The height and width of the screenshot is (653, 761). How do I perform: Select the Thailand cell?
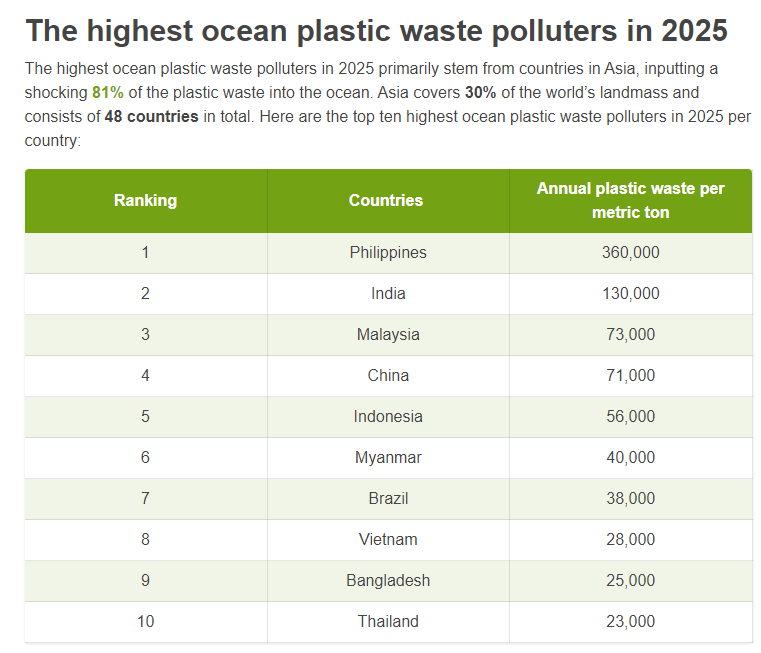tap(388, 622)
